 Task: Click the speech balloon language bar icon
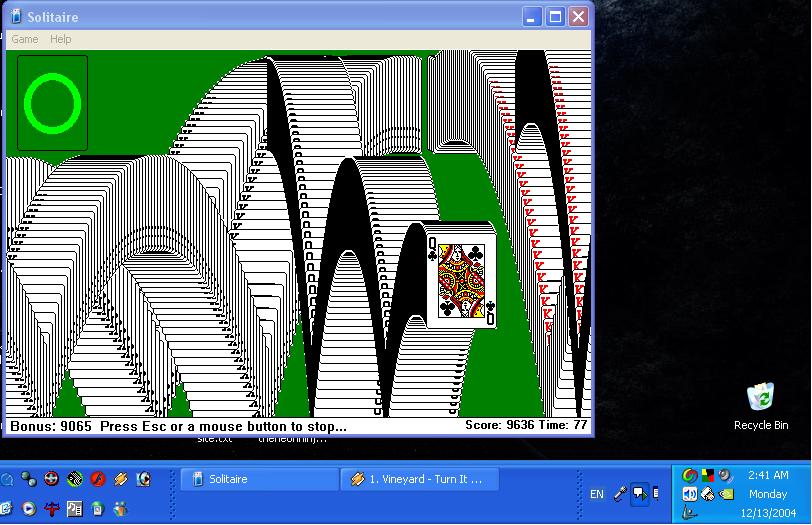pos(640,493)
